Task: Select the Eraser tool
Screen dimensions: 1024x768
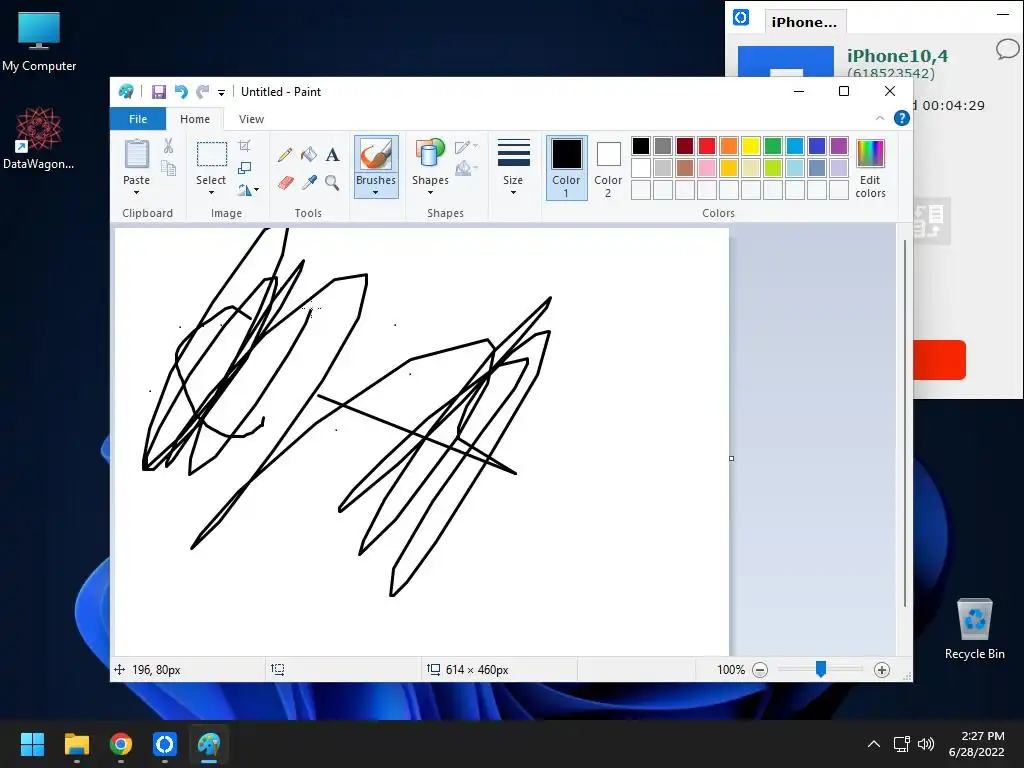Action: coord(285,183)
